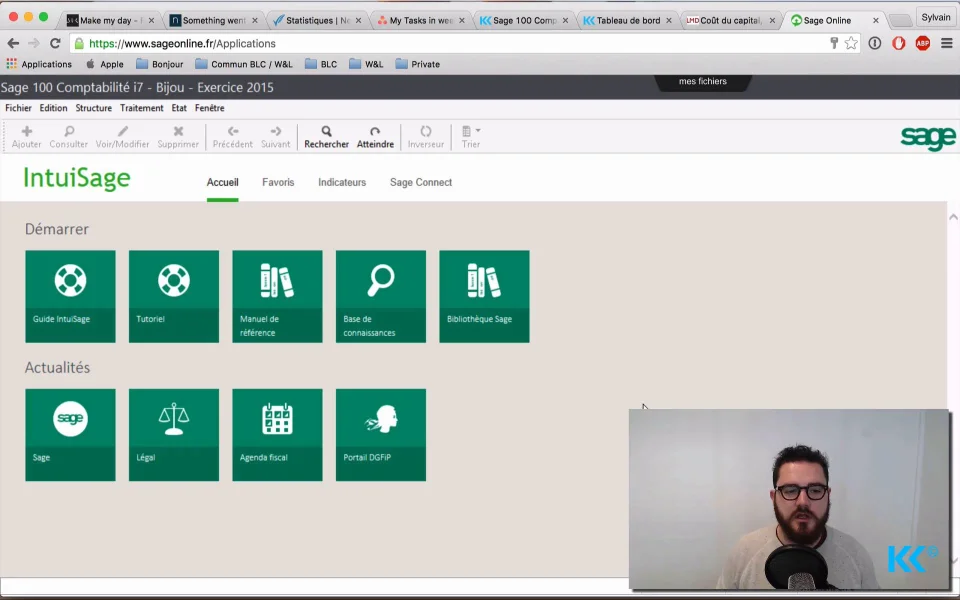The height and width of the screenshot is (600, 960).
Task: Select the Accueil tab
Action: click(222, 182)
